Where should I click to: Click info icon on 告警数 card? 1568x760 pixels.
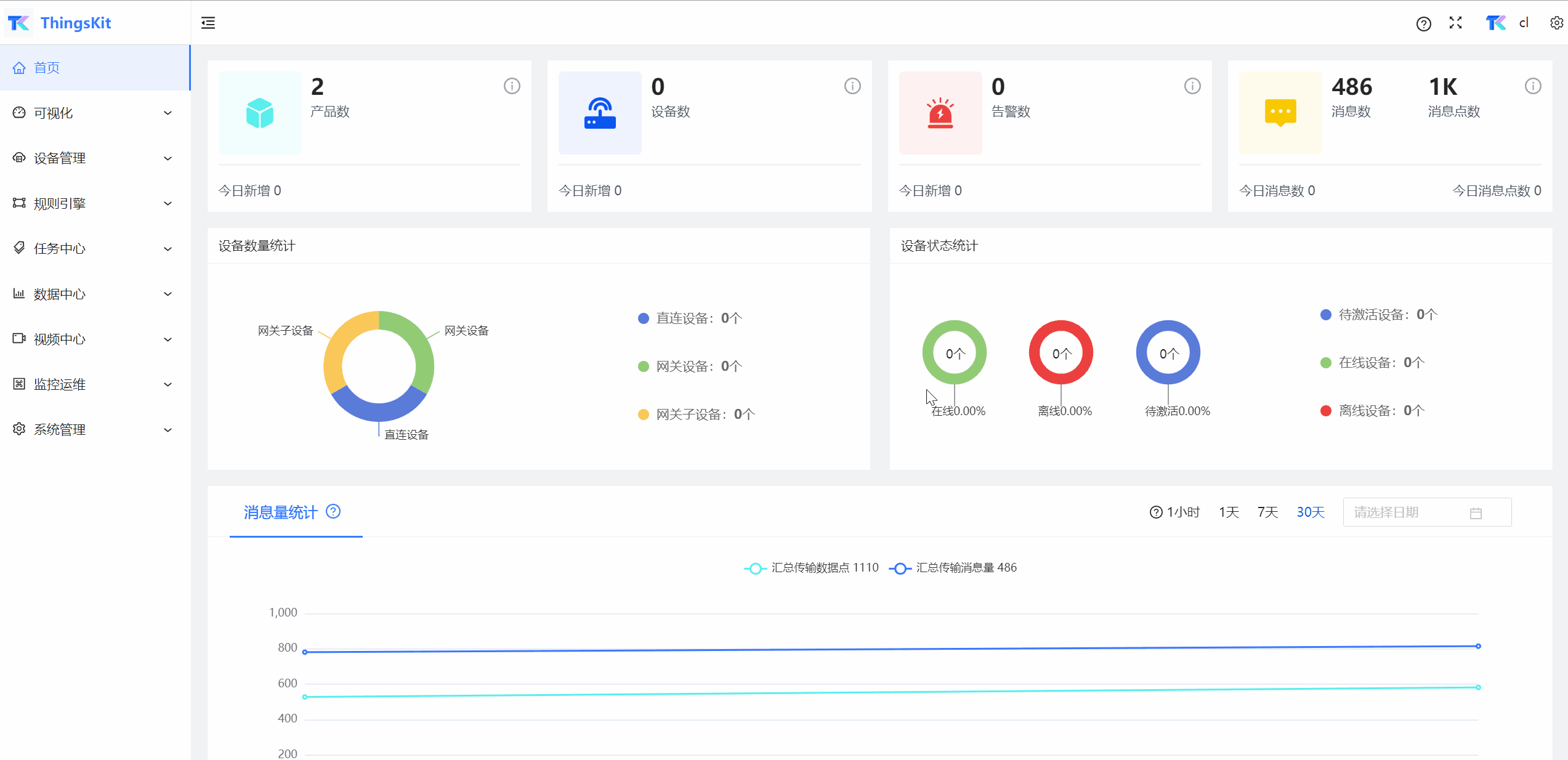[x=1192, y=86]
